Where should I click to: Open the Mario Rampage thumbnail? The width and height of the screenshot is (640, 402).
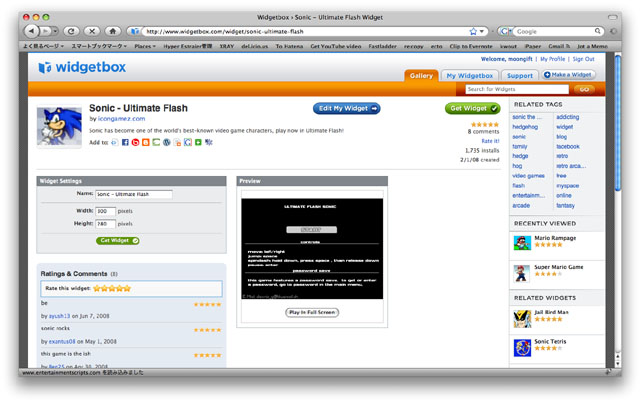click(x=522, y=242)
